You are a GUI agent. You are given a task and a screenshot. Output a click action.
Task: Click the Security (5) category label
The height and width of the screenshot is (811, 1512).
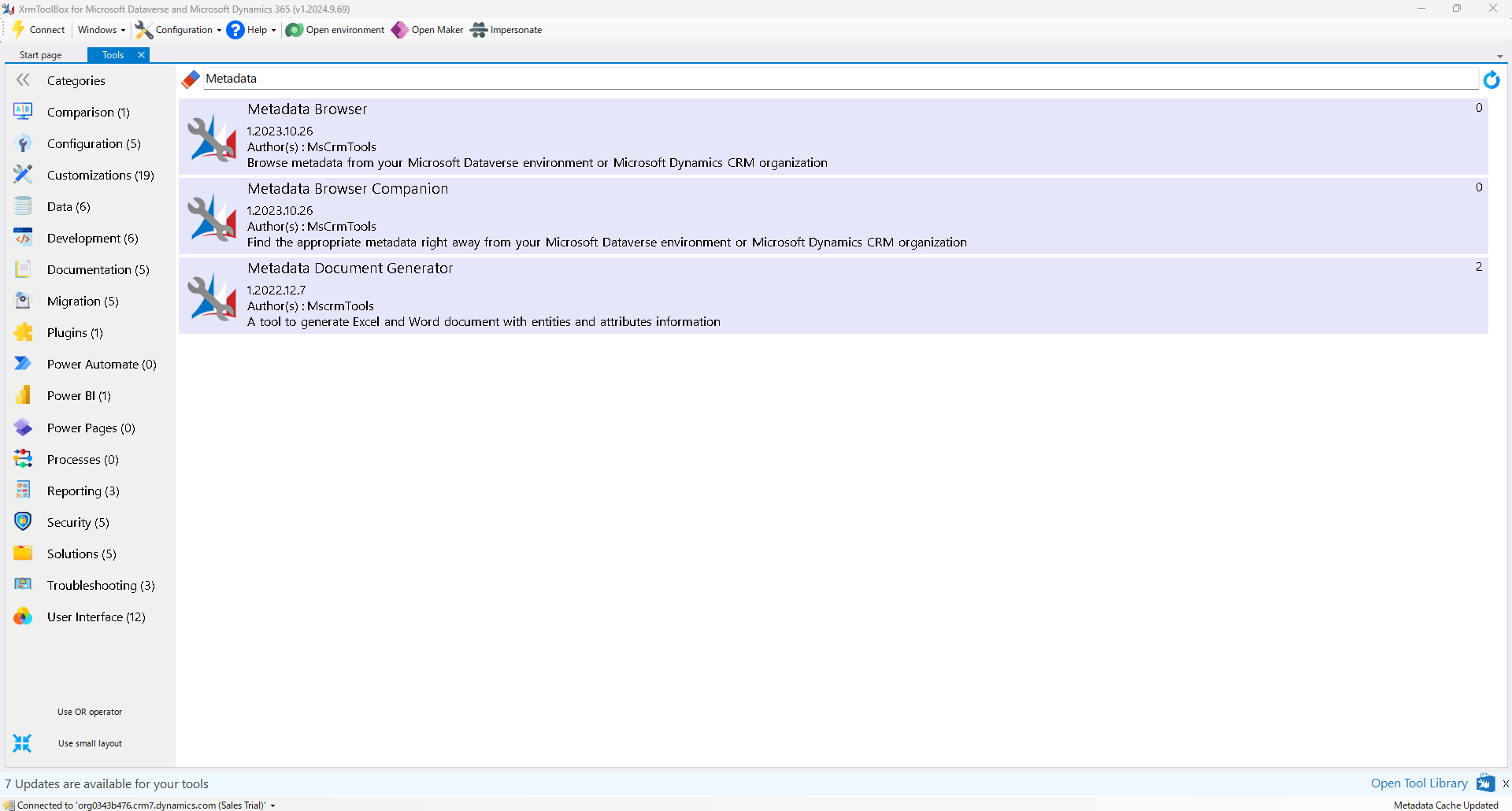tap(78, 522)
